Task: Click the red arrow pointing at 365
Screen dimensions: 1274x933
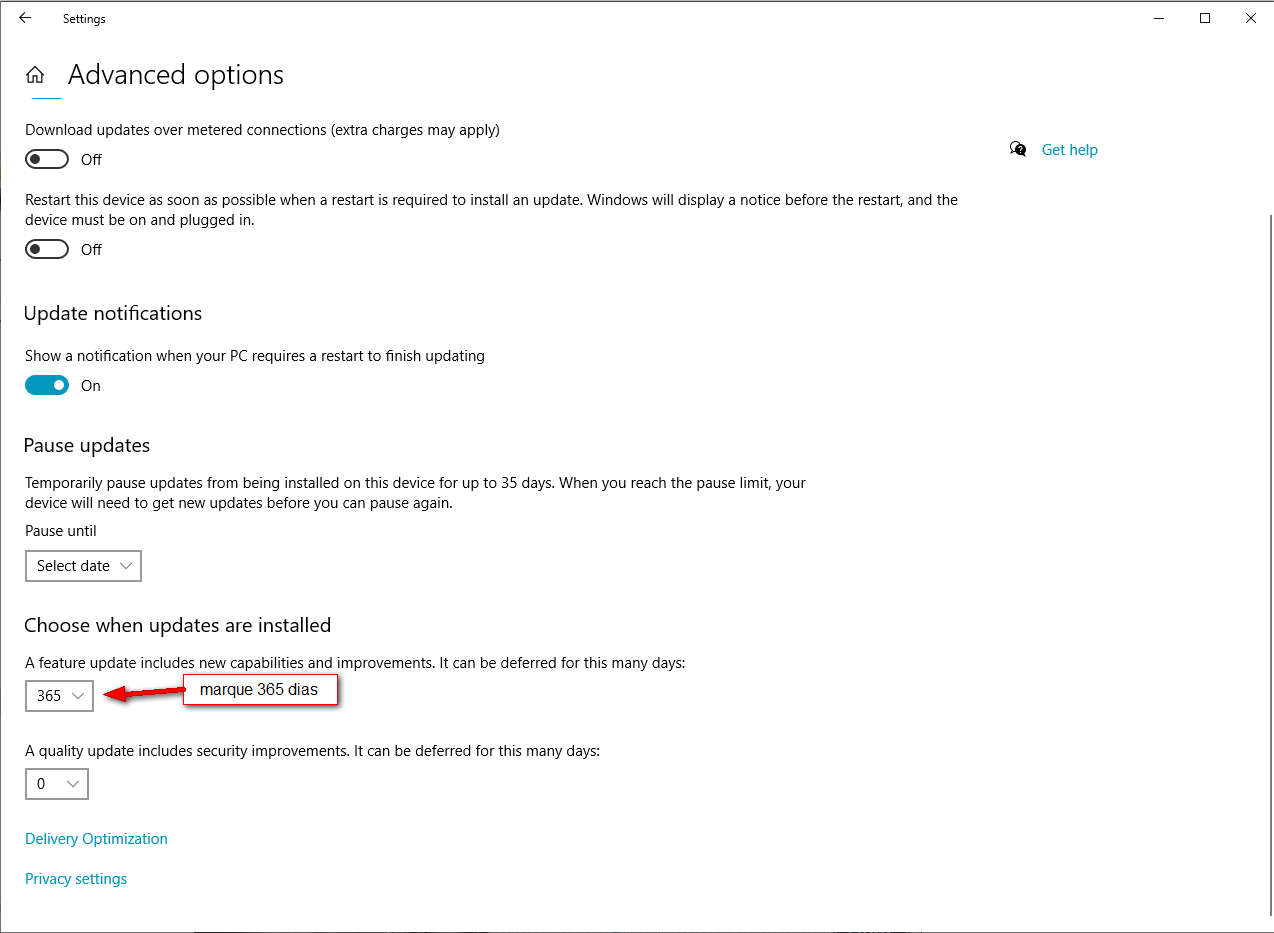Action: tap(140, 693)
